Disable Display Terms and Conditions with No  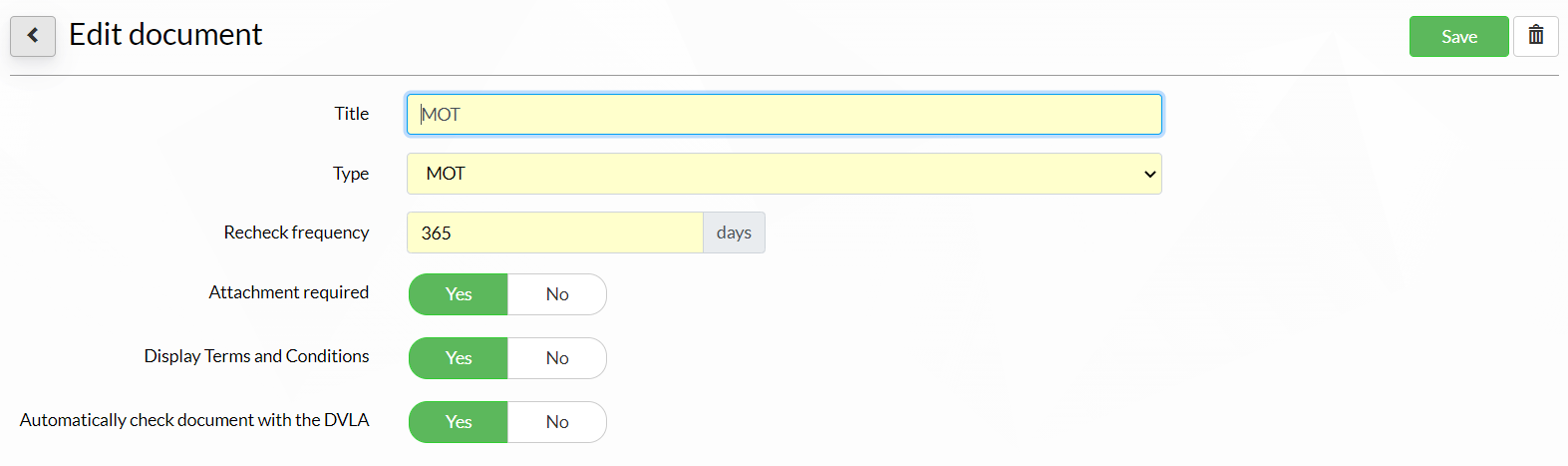557,358
